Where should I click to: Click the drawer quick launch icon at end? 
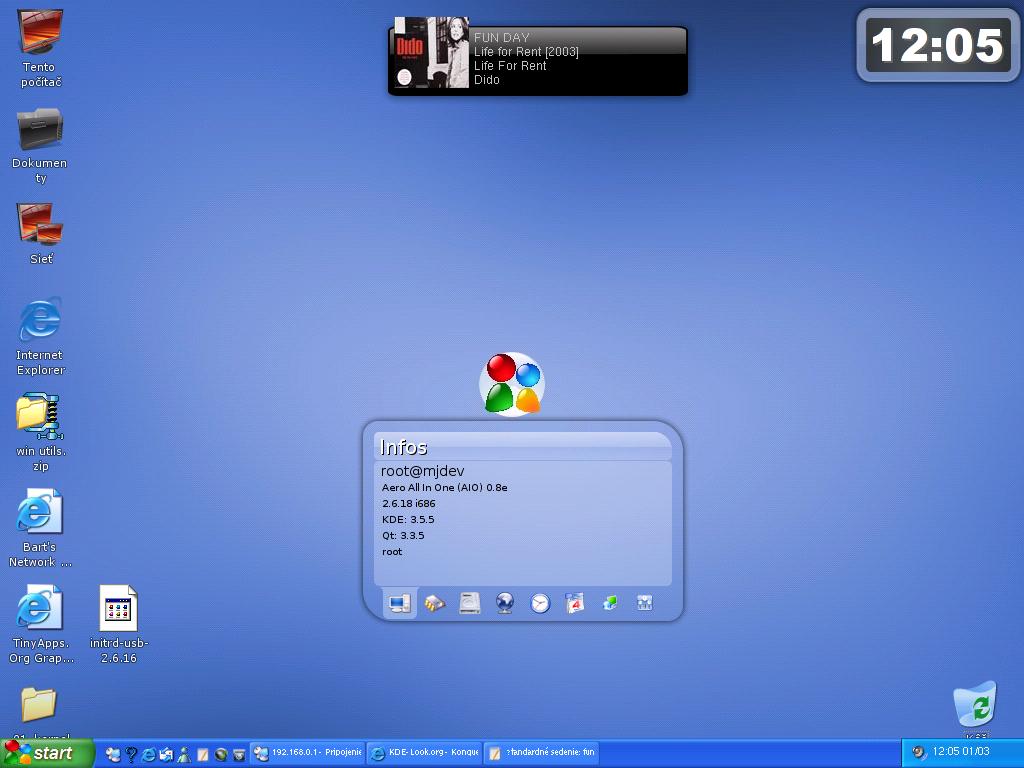coord(239,754)
